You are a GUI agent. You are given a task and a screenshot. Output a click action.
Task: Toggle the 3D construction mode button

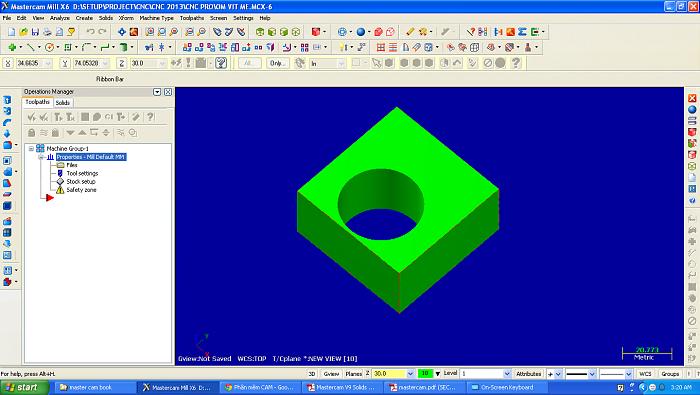[312, 374]
